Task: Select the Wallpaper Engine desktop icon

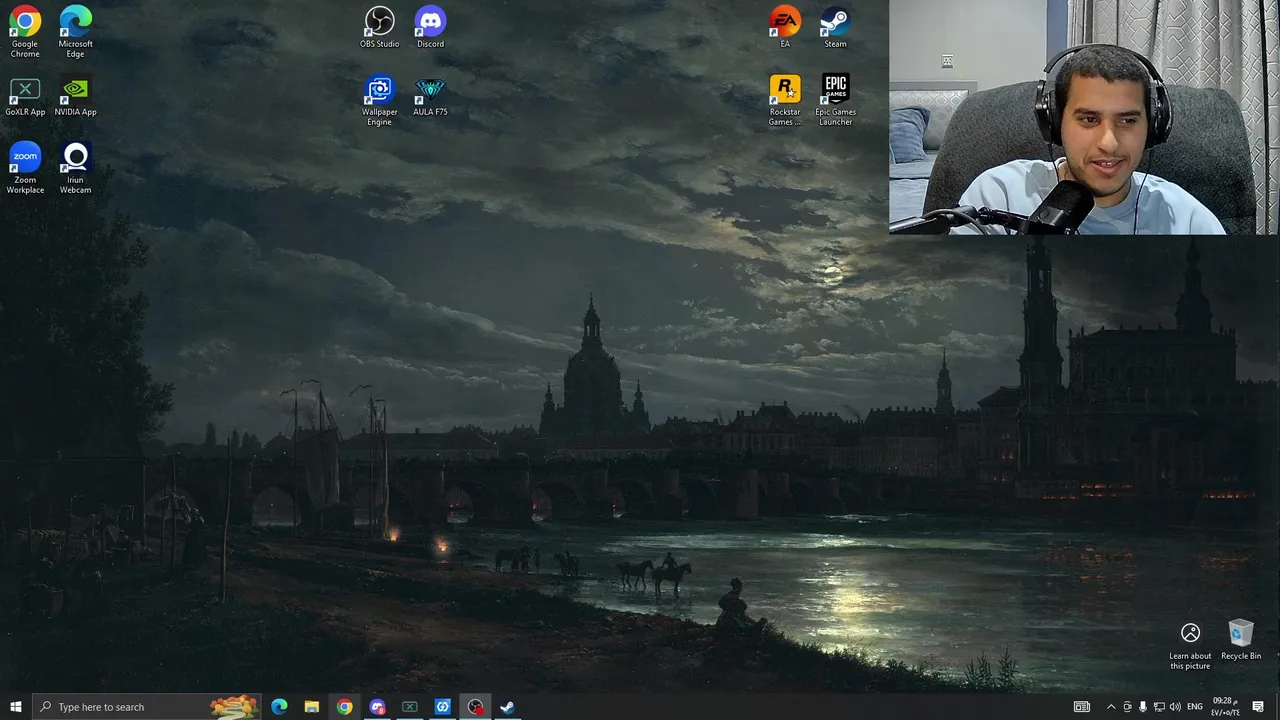Action: pyautogui.click(x=379, y=100)
